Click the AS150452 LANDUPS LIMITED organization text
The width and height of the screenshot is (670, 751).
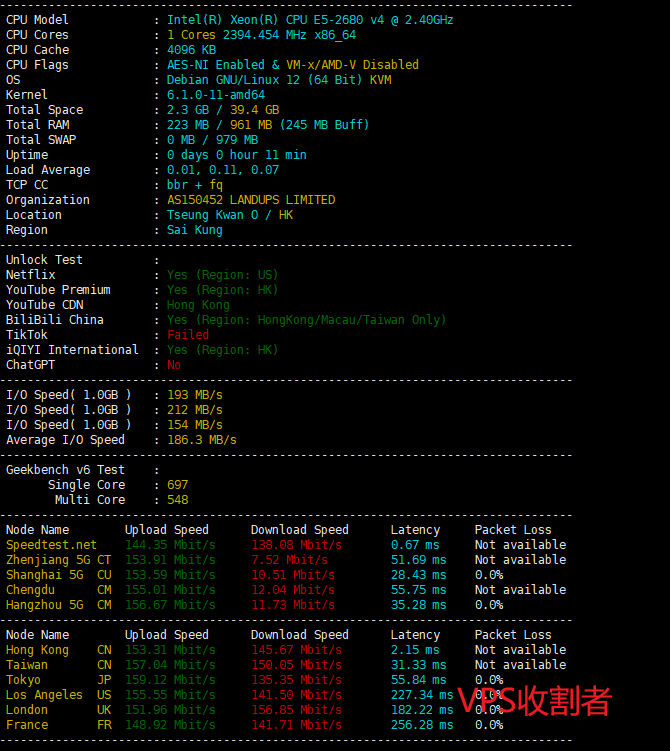pyautogui.click(x=251, y=200)
